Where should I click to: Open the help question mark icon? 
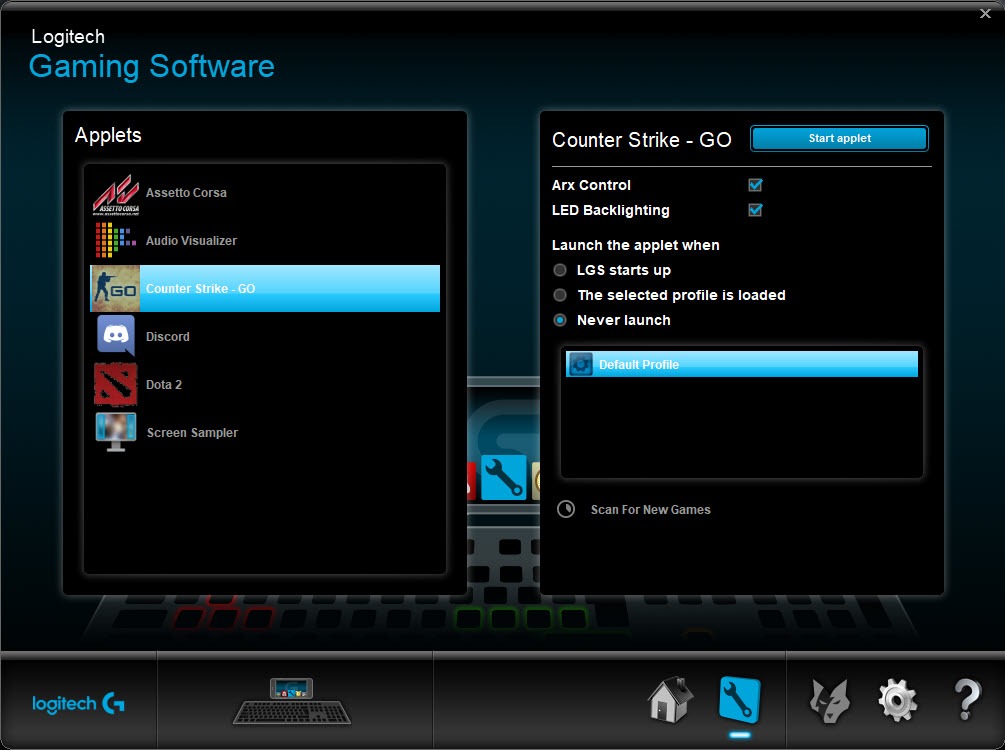[967, 700]
